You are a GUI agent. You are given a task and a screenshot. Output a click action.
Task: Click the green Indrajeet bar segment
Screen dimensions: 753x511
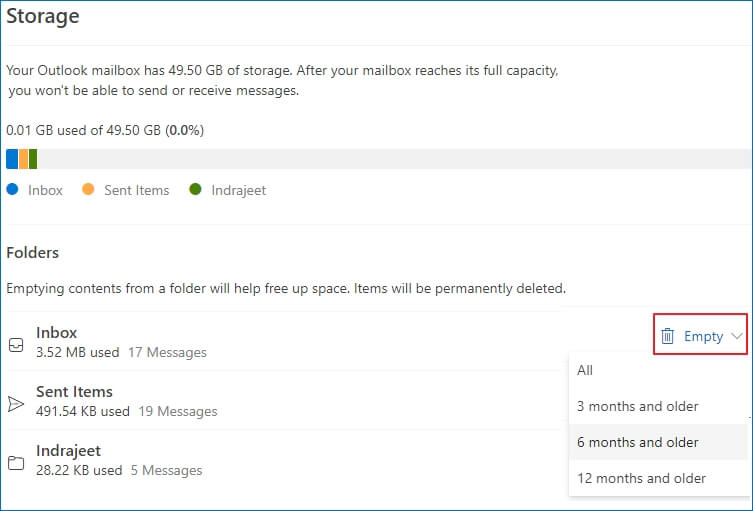click(33, 159)
